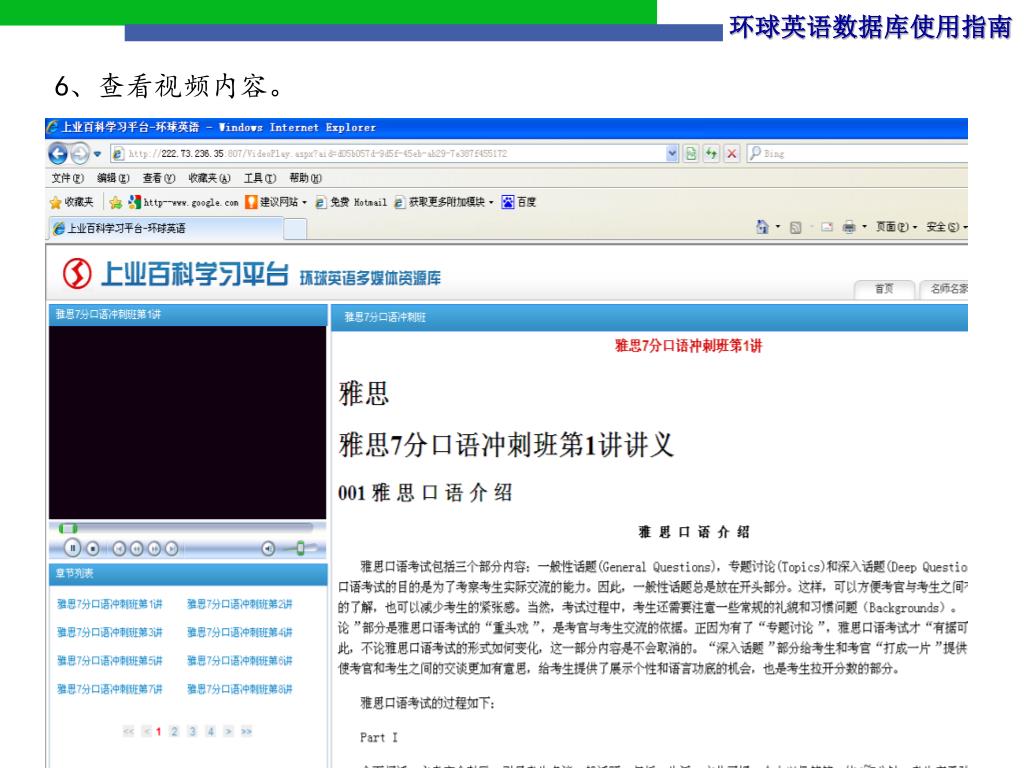Jump to first page with << arrow
1024x768 pixels.
129,731
